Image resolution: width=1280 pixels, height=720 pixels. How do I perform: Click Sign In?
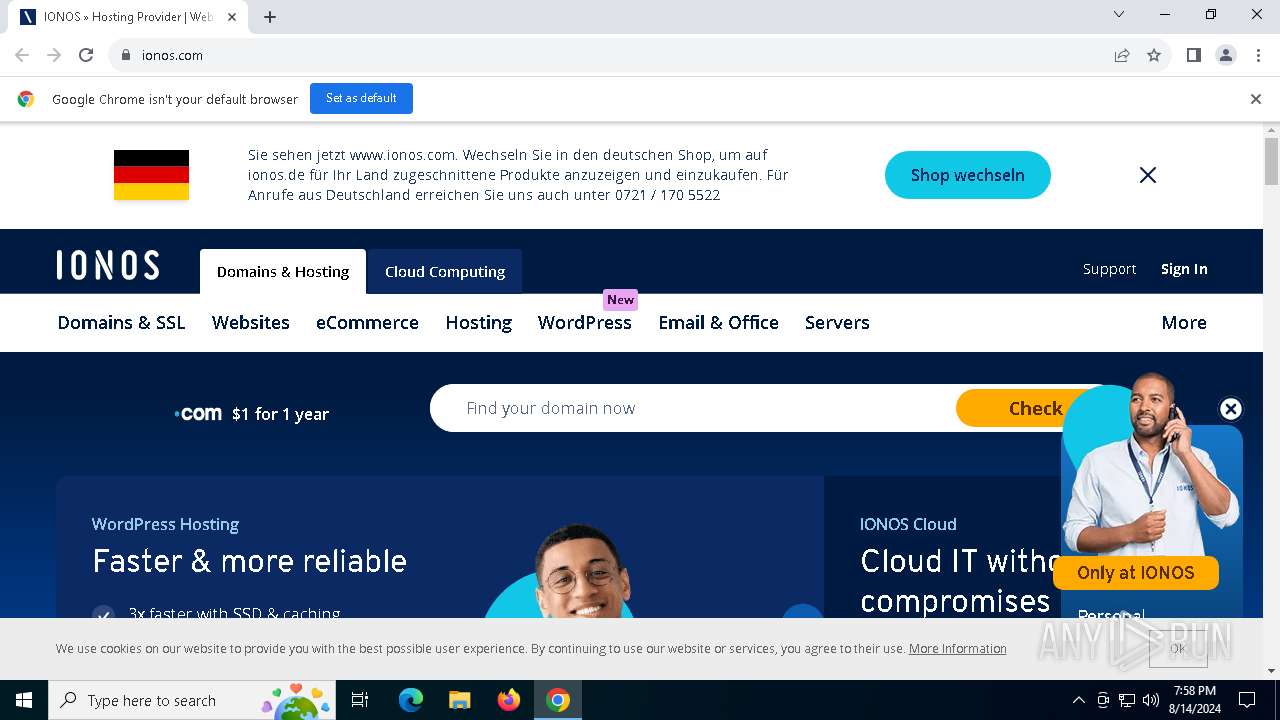coord(1184,269)
